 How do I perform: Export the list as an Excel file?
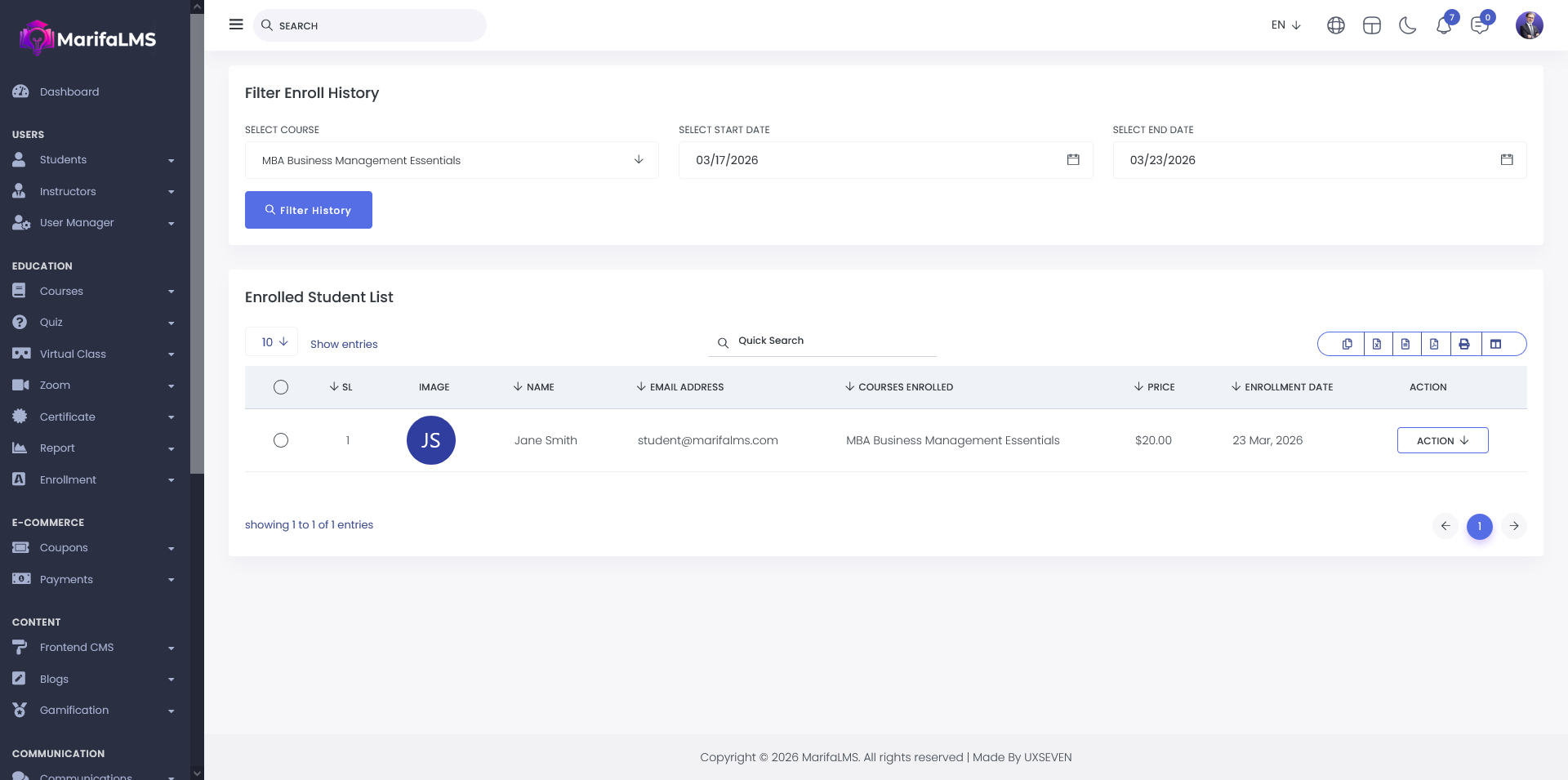(x=1377, y=344)
